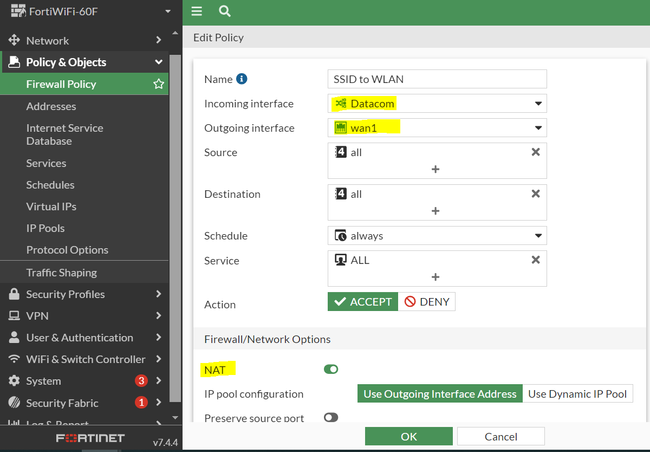
Task: Click the address icon beside Destination all
Action: 341,194
